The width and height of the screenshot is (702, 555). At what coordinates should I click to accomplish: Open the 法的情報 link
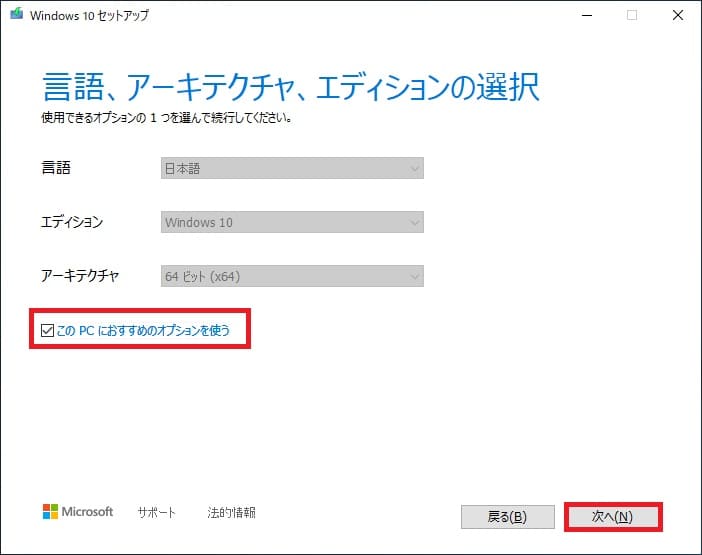[231, 512]
